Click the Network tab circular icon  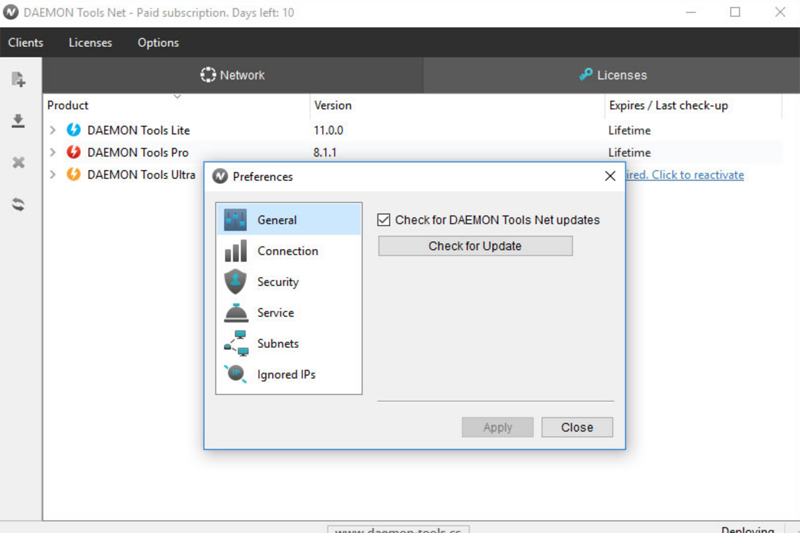click(208, 75)
